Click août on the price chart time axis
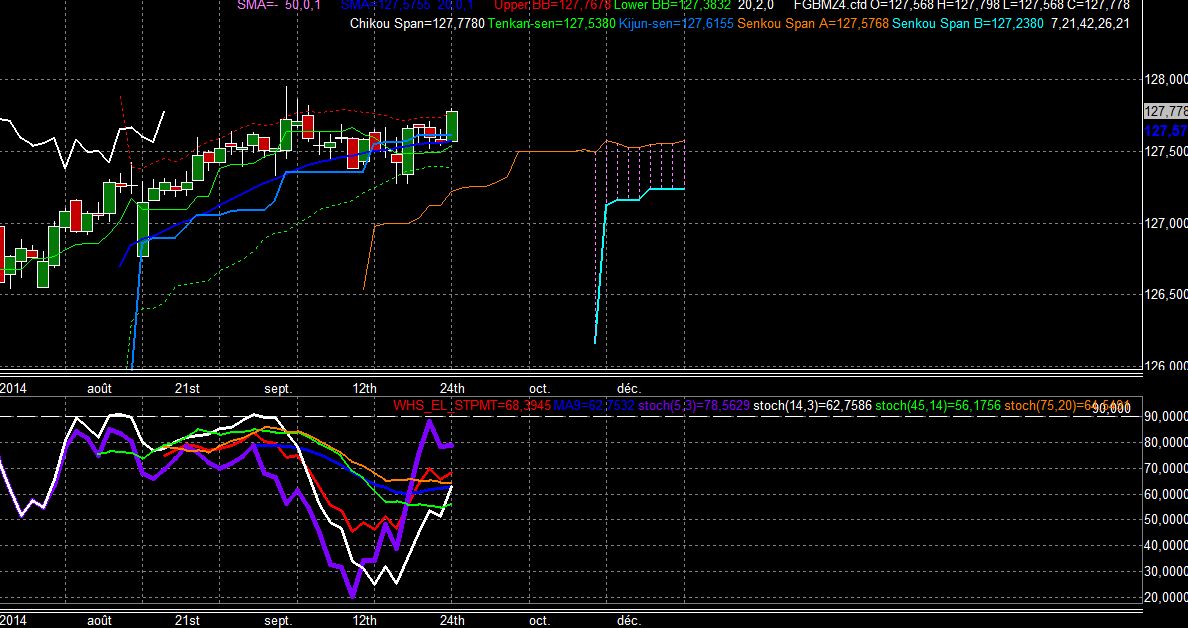The image size is (1188, 628). click(x=99, y=389)
